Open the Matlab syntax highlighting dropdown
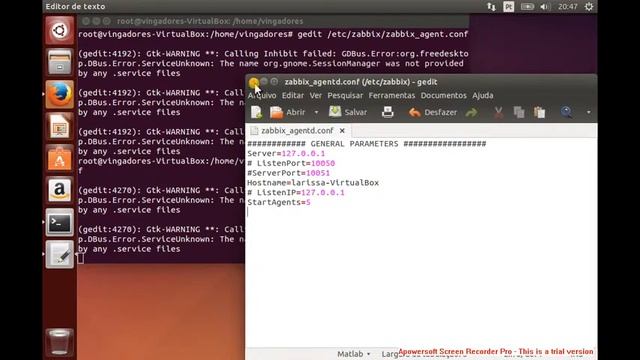The width and height of the screenshot is (640, 360). (353, 354)
